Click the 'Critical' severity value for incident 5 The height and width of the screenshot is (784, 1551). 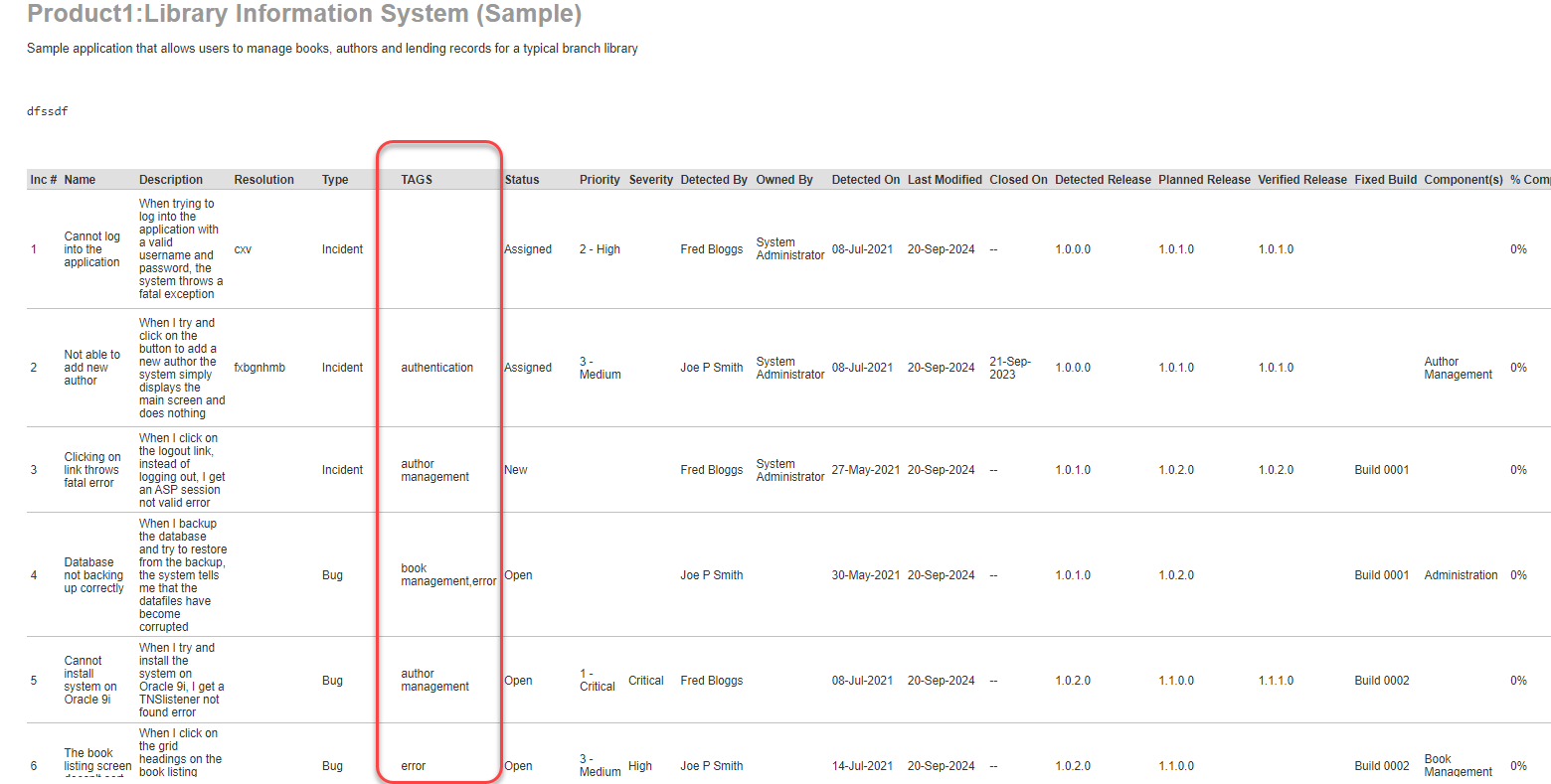[x=645, y=681]
